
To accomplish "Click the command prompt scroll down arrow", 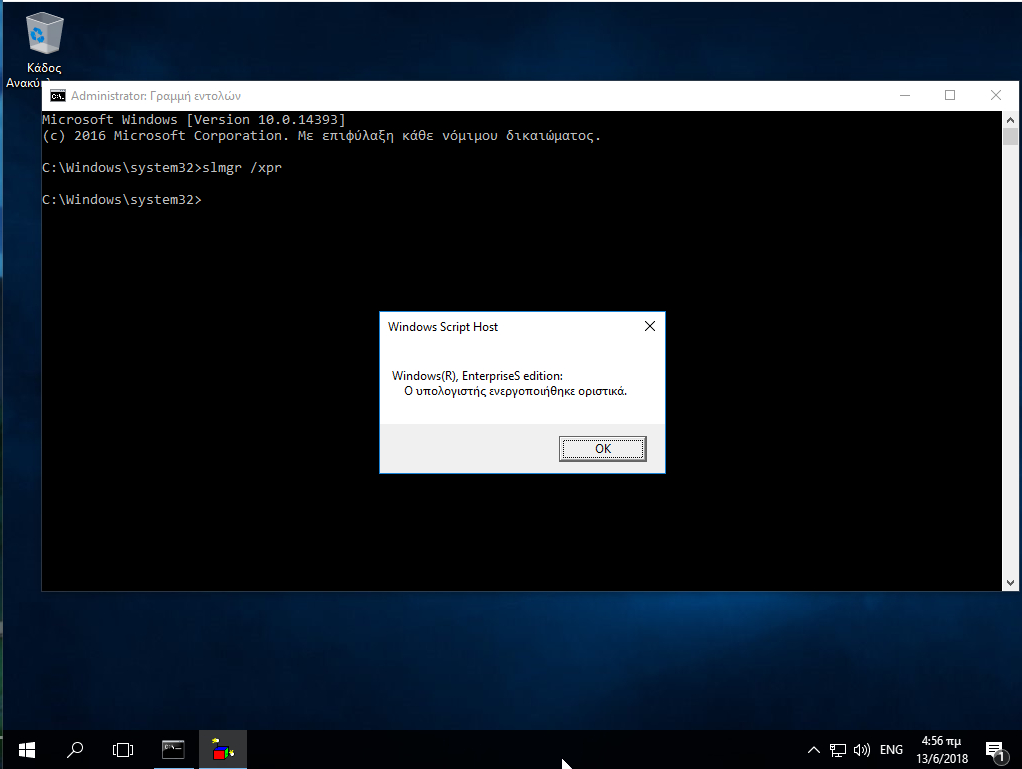I will click(1010, 583).
